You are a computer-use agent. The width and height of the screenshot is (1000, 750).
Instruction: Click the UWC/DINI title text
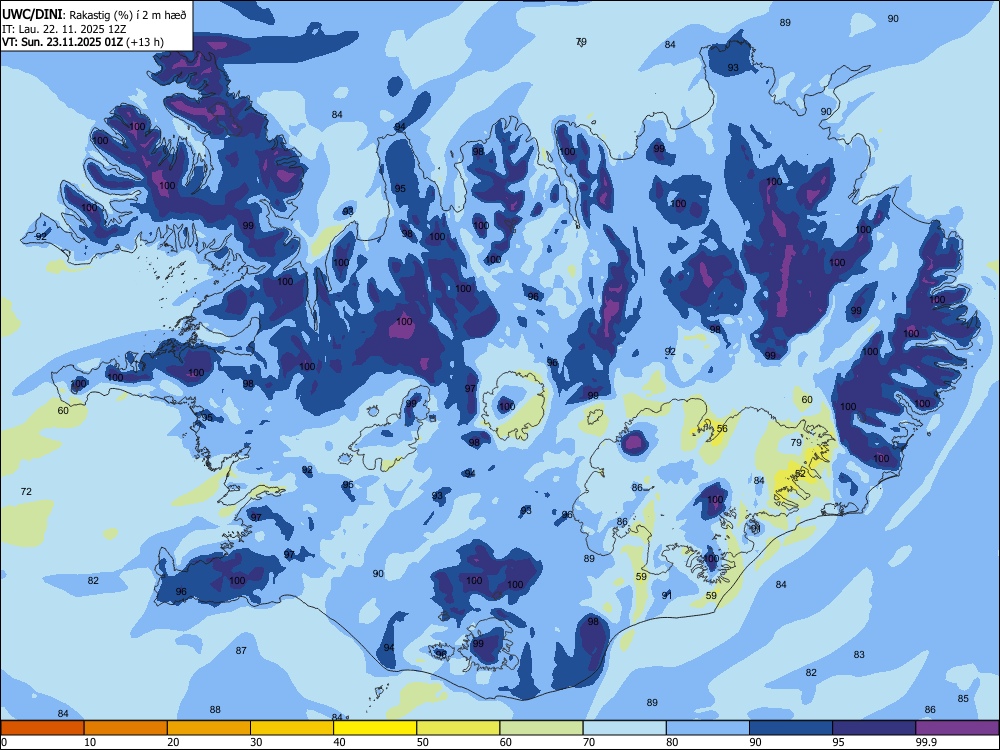[x=32, y=15]
